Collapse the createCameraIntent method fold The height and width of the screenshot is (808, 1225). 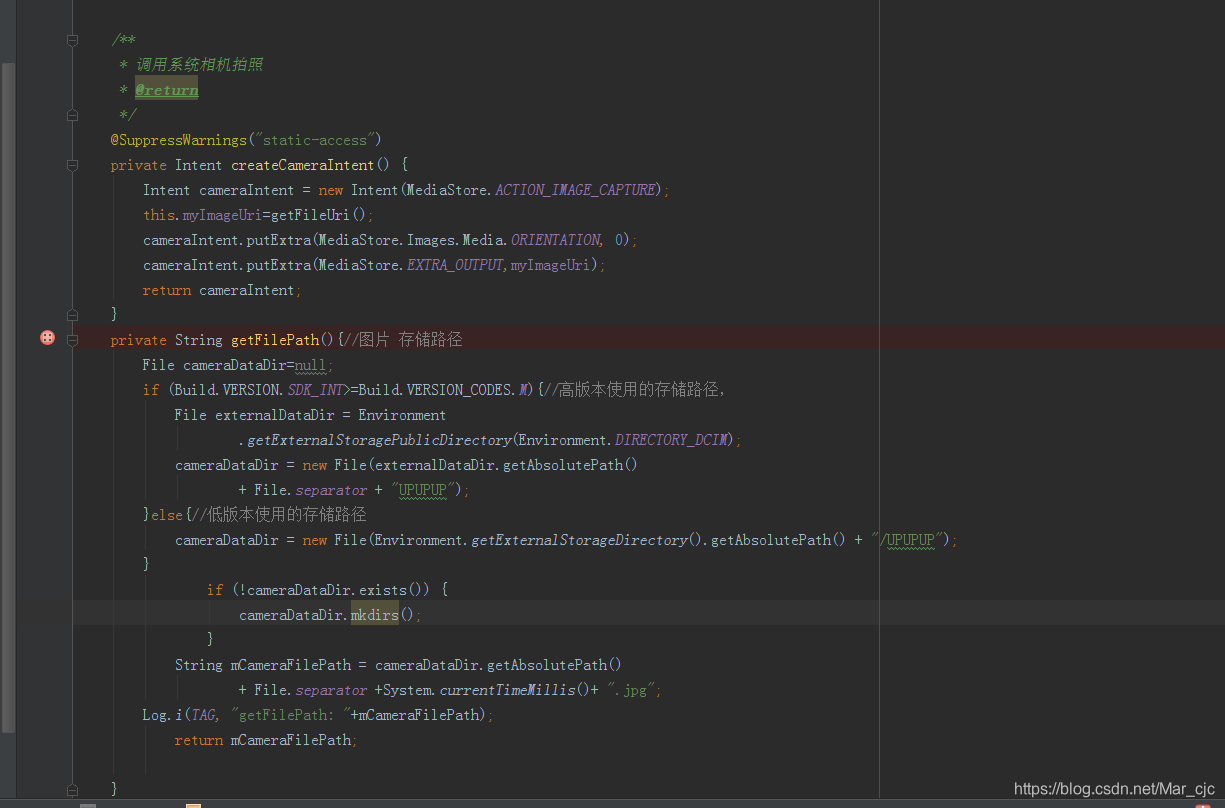tap(72, 165)
